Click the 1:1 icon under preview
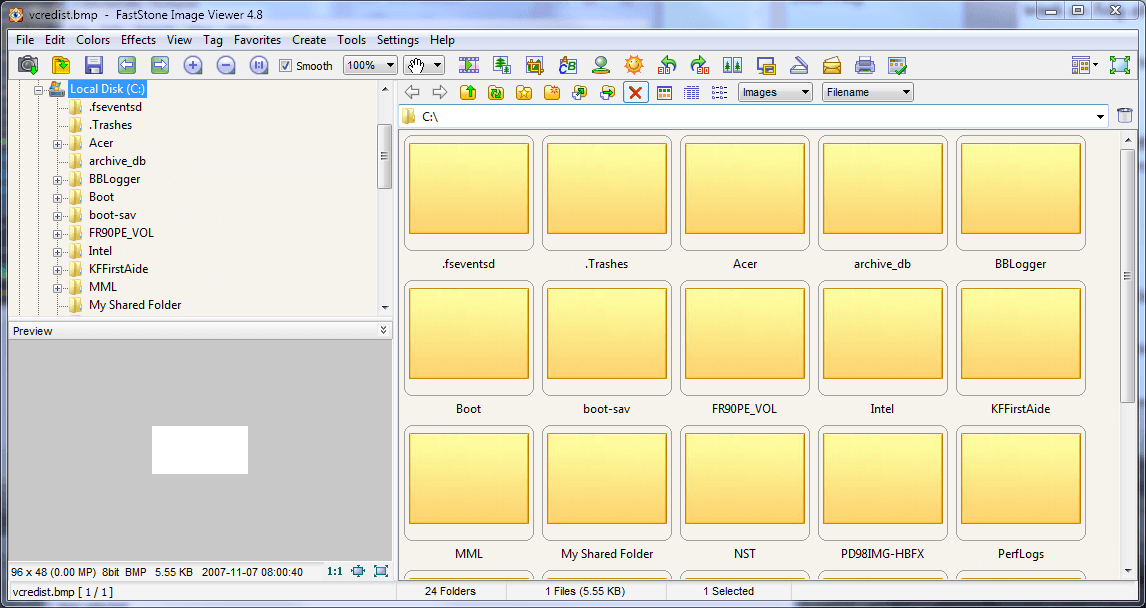The width and height of the screenshot is (1146, 608). point(335,571)
